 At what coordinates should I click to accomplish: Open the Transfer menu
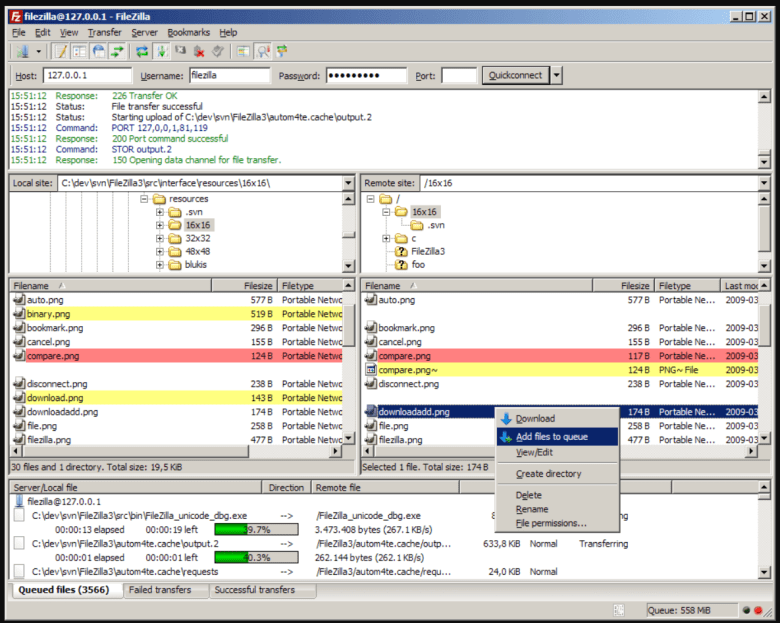click(104, 32)
